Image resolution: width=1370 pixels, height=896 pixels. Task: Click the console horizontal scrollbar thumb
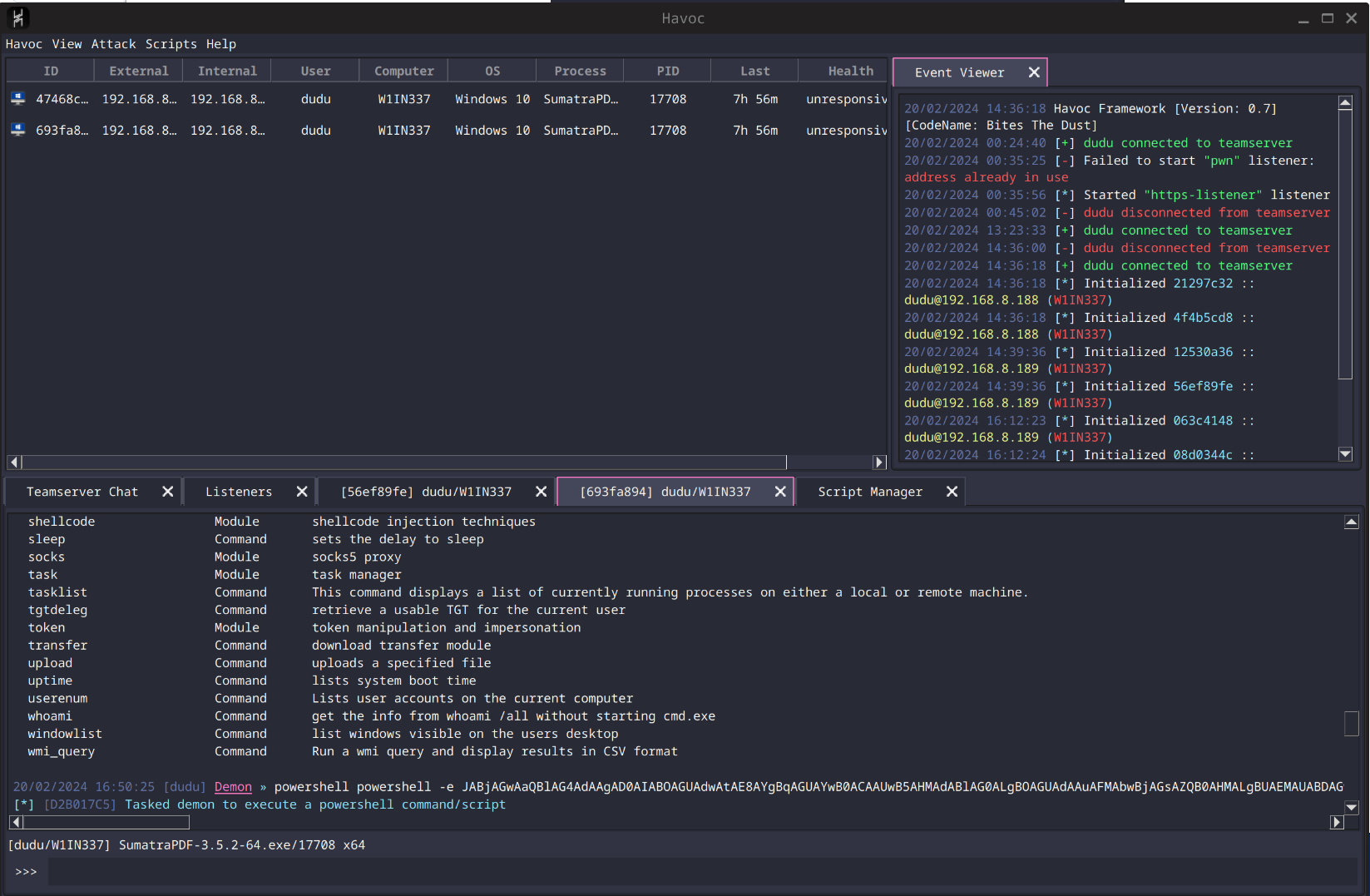click(106, 822)
